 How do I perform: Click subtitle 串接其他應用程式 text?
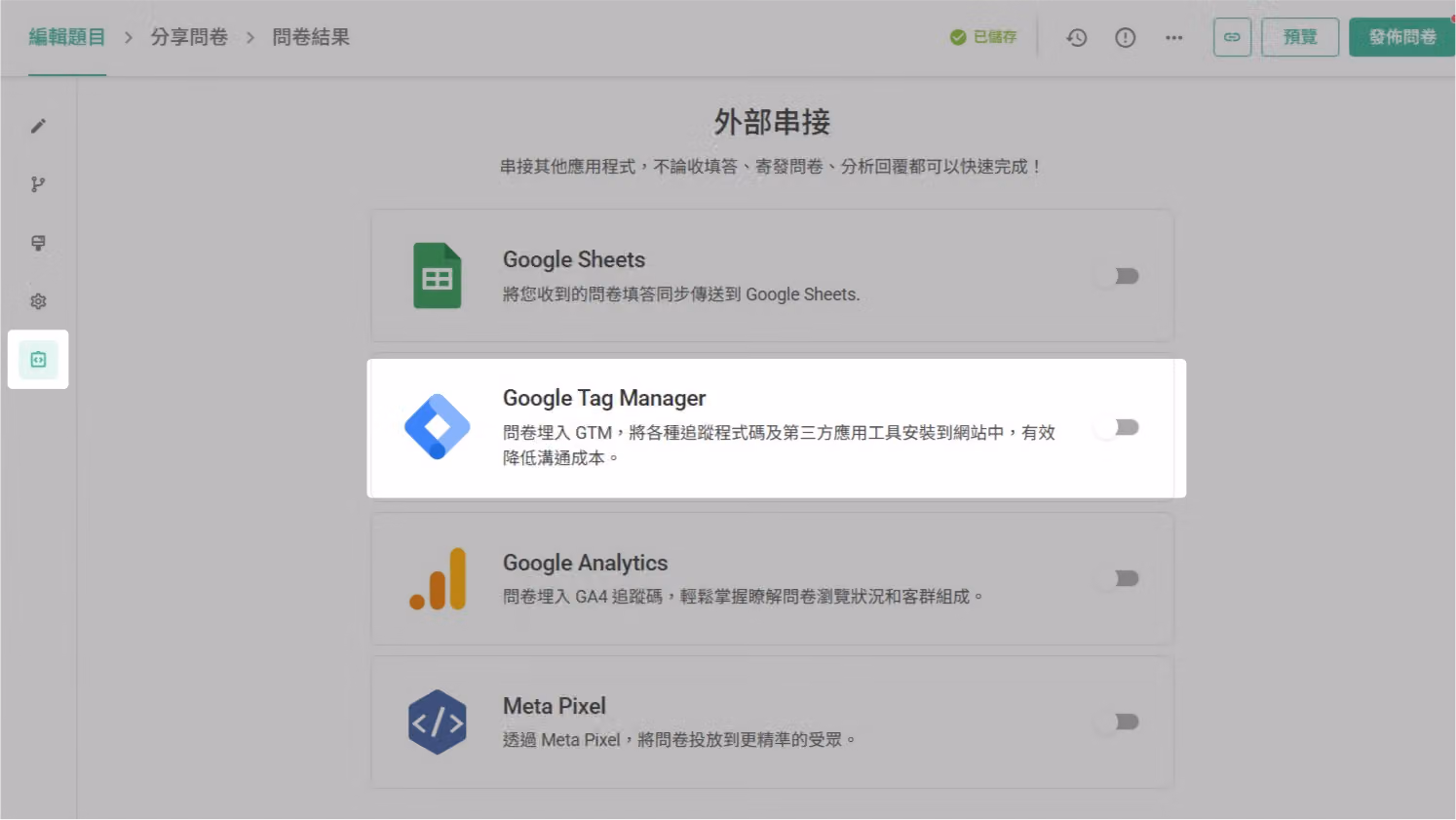pos(771,167)
